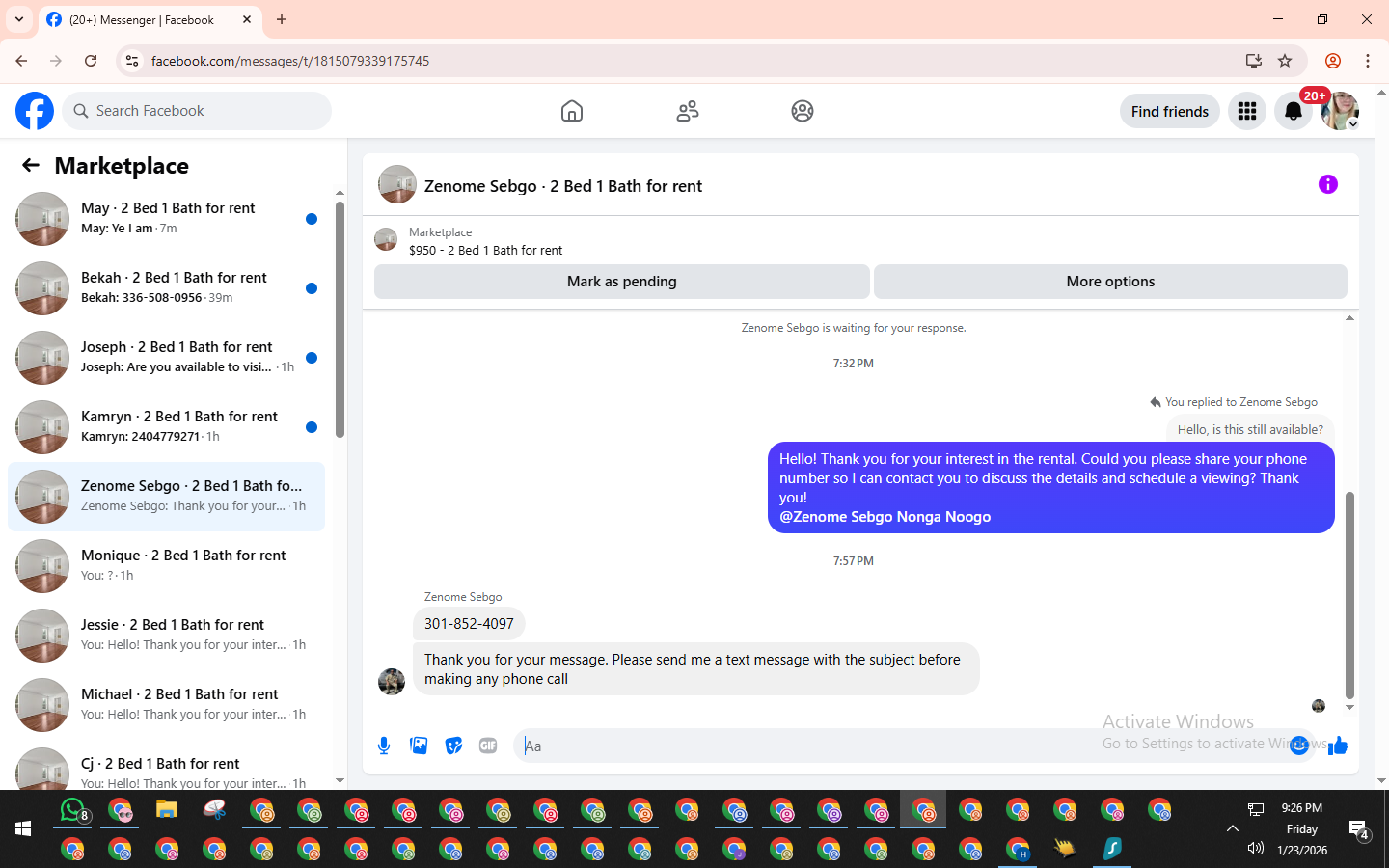Open Monique 2 Bed 1 Bath conversation
This screenshot has width=1389, height=868.
[x=166, y=566]
